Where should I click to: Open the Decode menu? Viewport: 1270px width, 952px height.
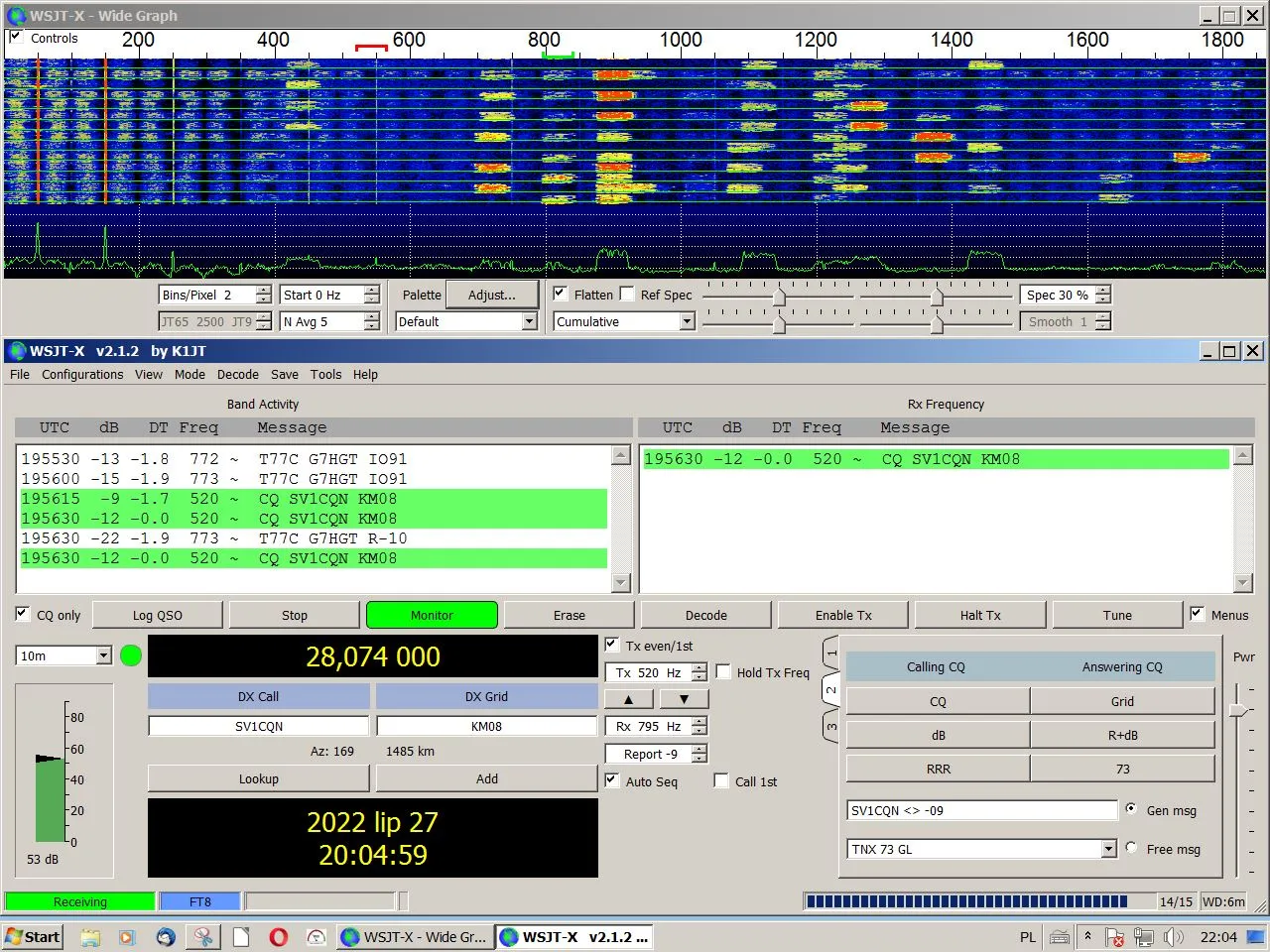tap(238, 375)
